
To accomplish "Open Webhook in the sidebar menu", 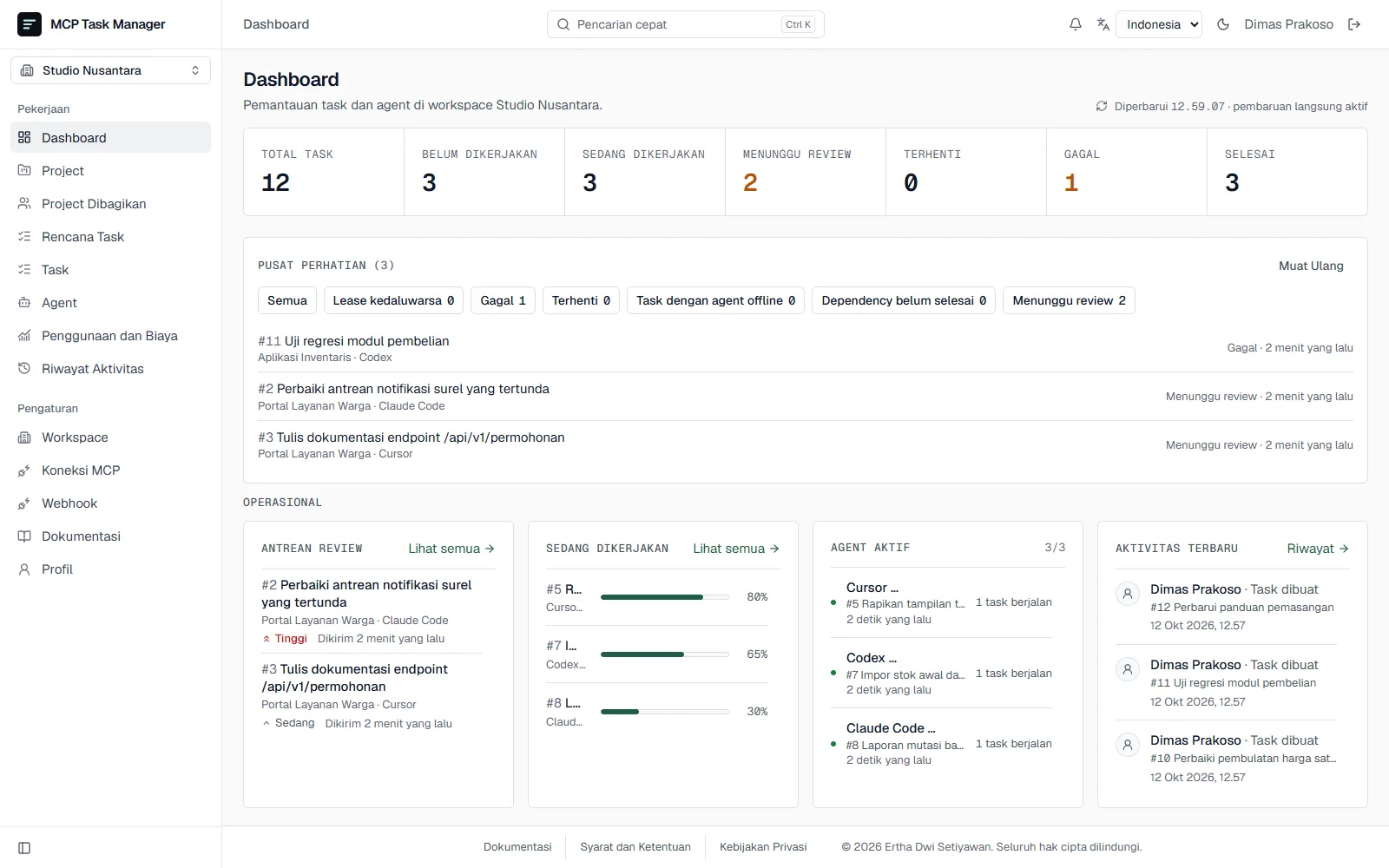I will pyautogui.click(x=110, y=503).
